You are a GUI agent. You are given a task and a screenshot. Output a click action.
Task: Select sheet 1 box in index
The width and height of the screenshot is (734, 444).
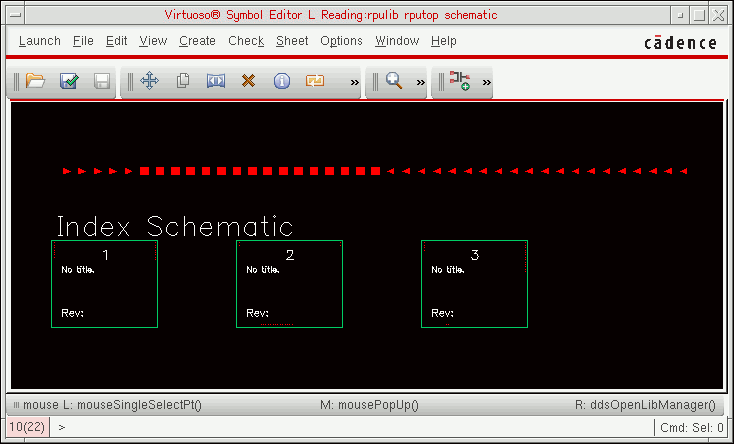pyautogui.click(x=104, y=284)
